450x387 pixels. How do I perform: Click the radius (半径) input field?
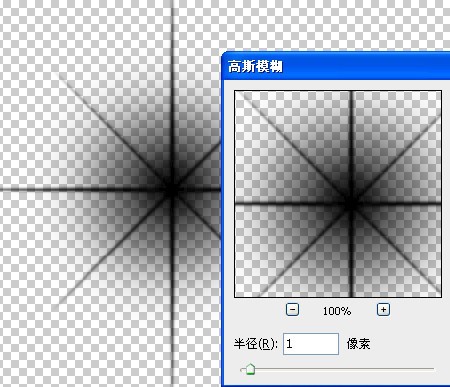click(x=311, y=344)
